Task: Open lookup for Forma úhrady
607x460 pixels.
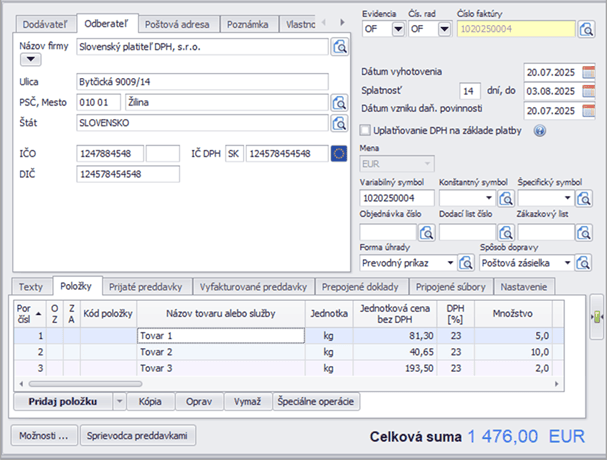Action: pyautogui.click(x=465, y=263)
